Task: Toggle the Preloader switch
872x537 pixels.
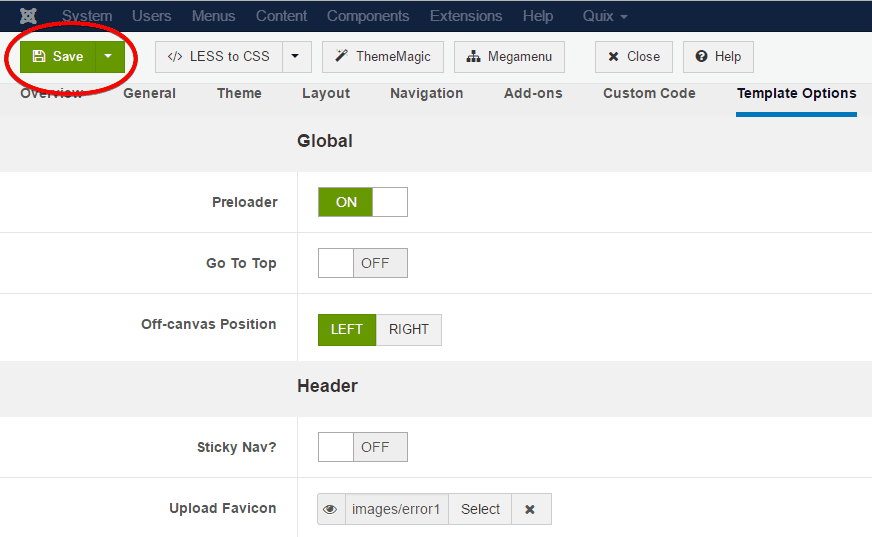Action: point(362,202)
